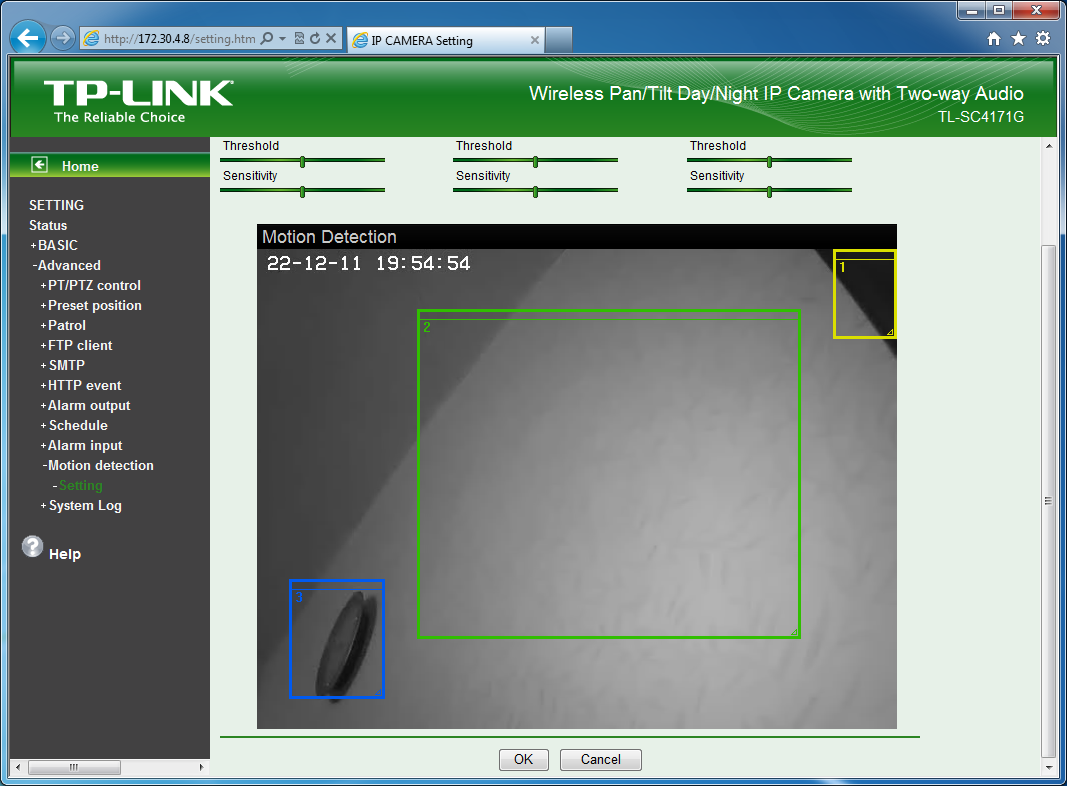The image size is (1067, 786).
Task: Select blue detection zone 3 title bar
Action: [x=337, y=585]
